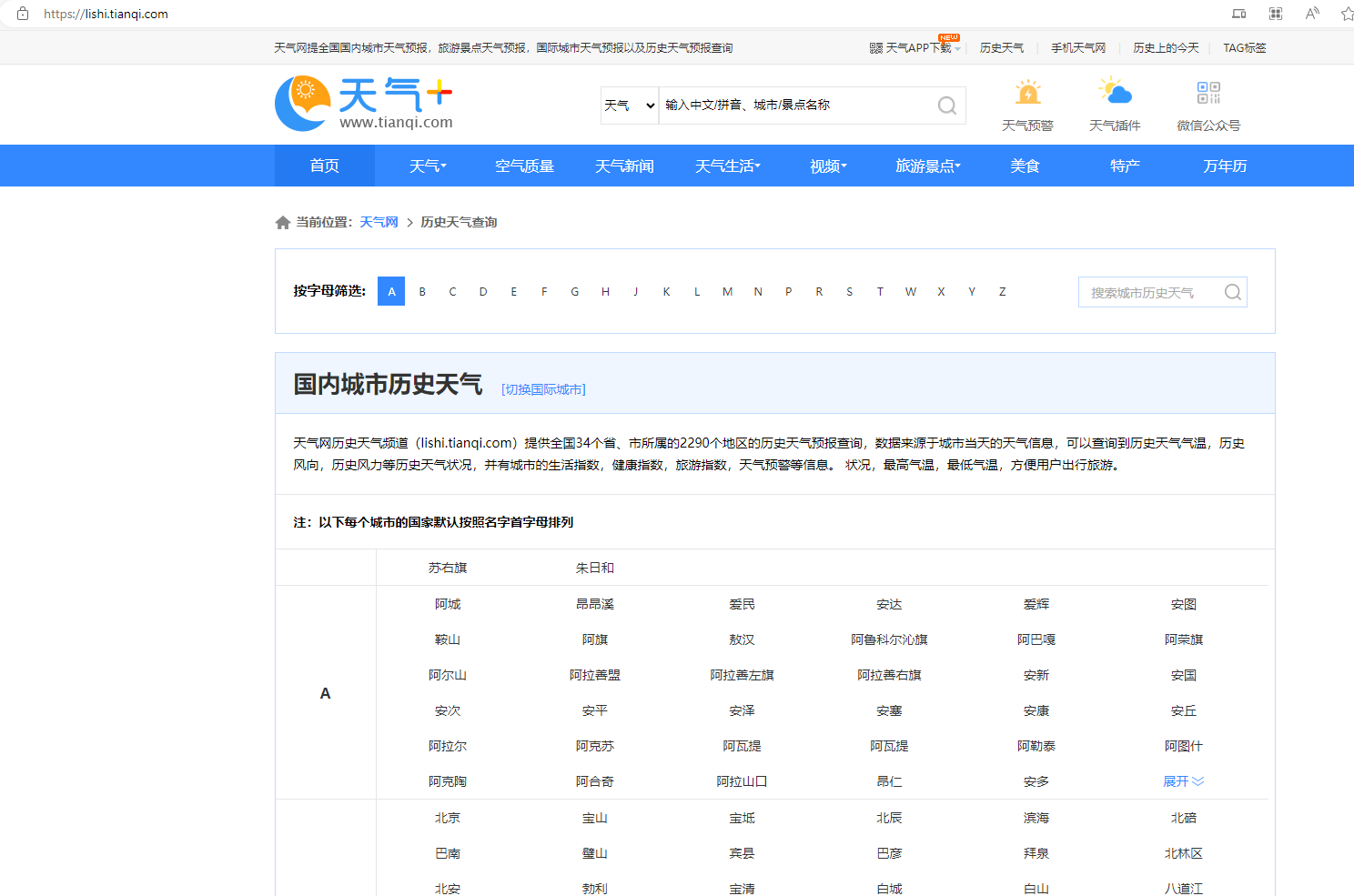Viewport: 1354px width, 896px height.
Task: Click the 历史上的今天 top link
Action: pos(1166,48)
